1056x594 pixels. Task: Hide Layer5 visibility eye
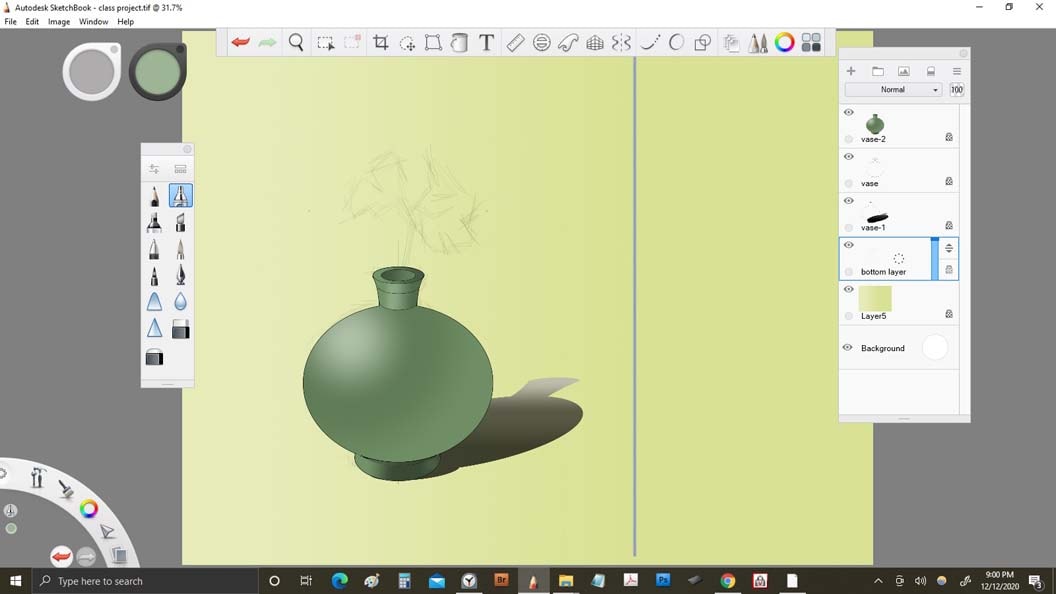coord(849,290)
